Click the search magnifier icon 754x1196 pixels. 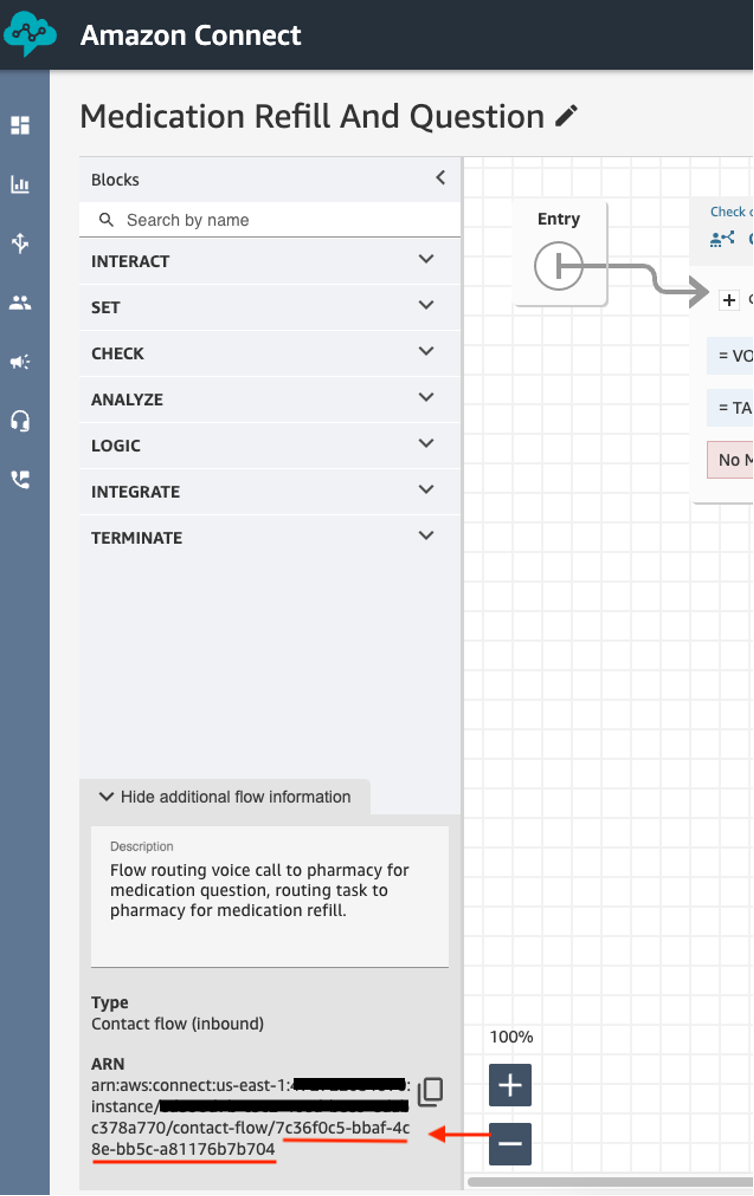coord(106,220)
